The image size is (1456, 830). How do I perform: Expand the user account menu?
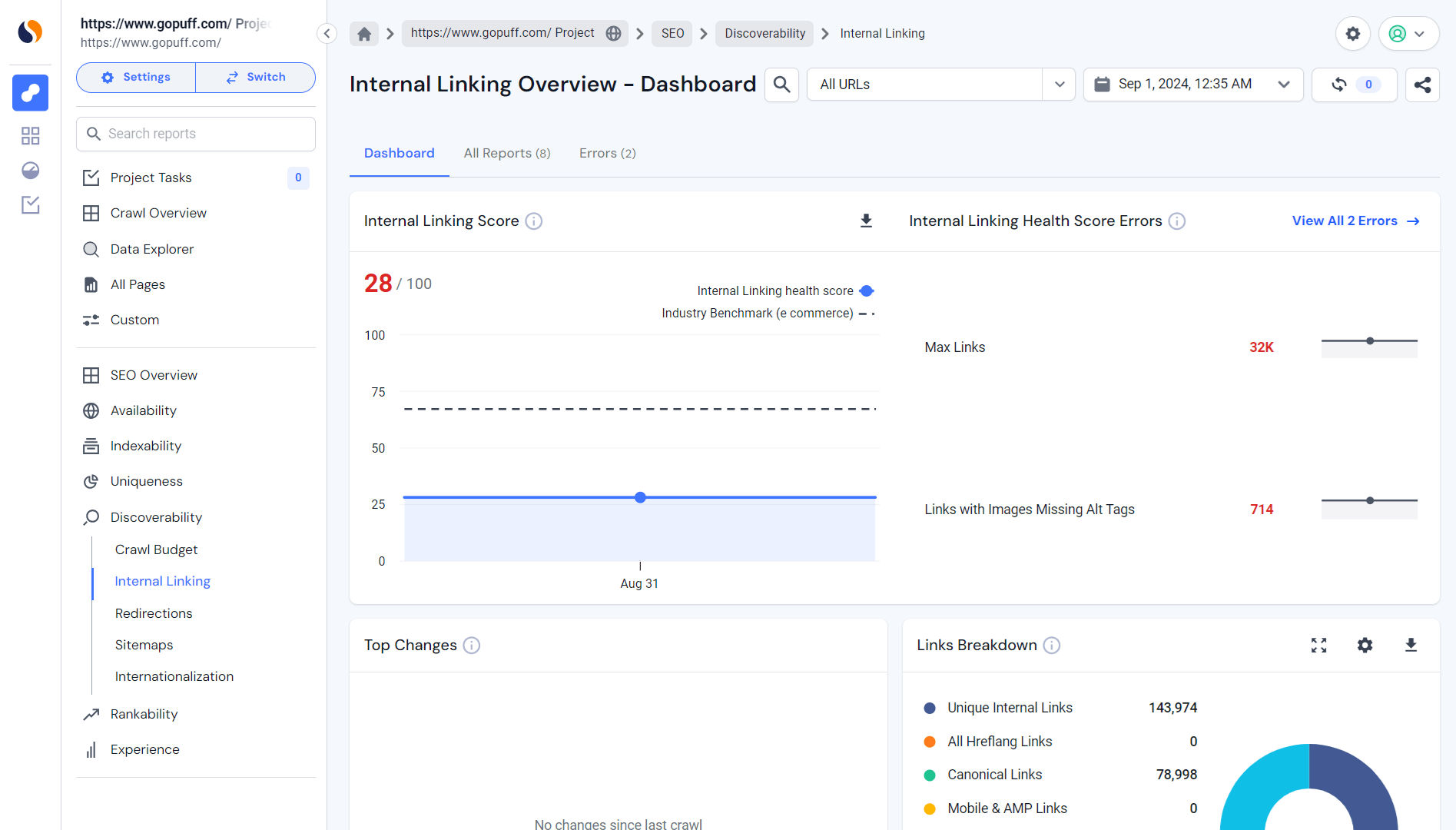coord(1408,33)
